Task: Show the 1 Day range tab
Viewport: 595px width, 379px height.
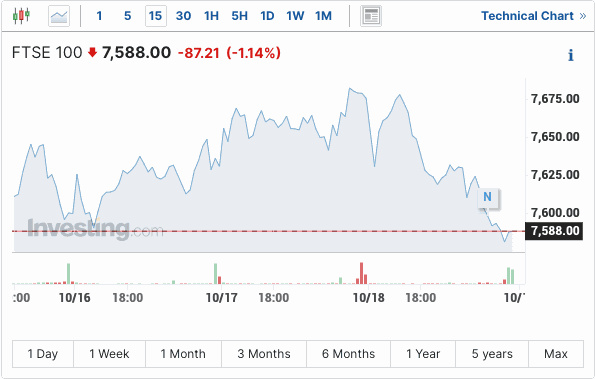Action: (x=43, y=354)
